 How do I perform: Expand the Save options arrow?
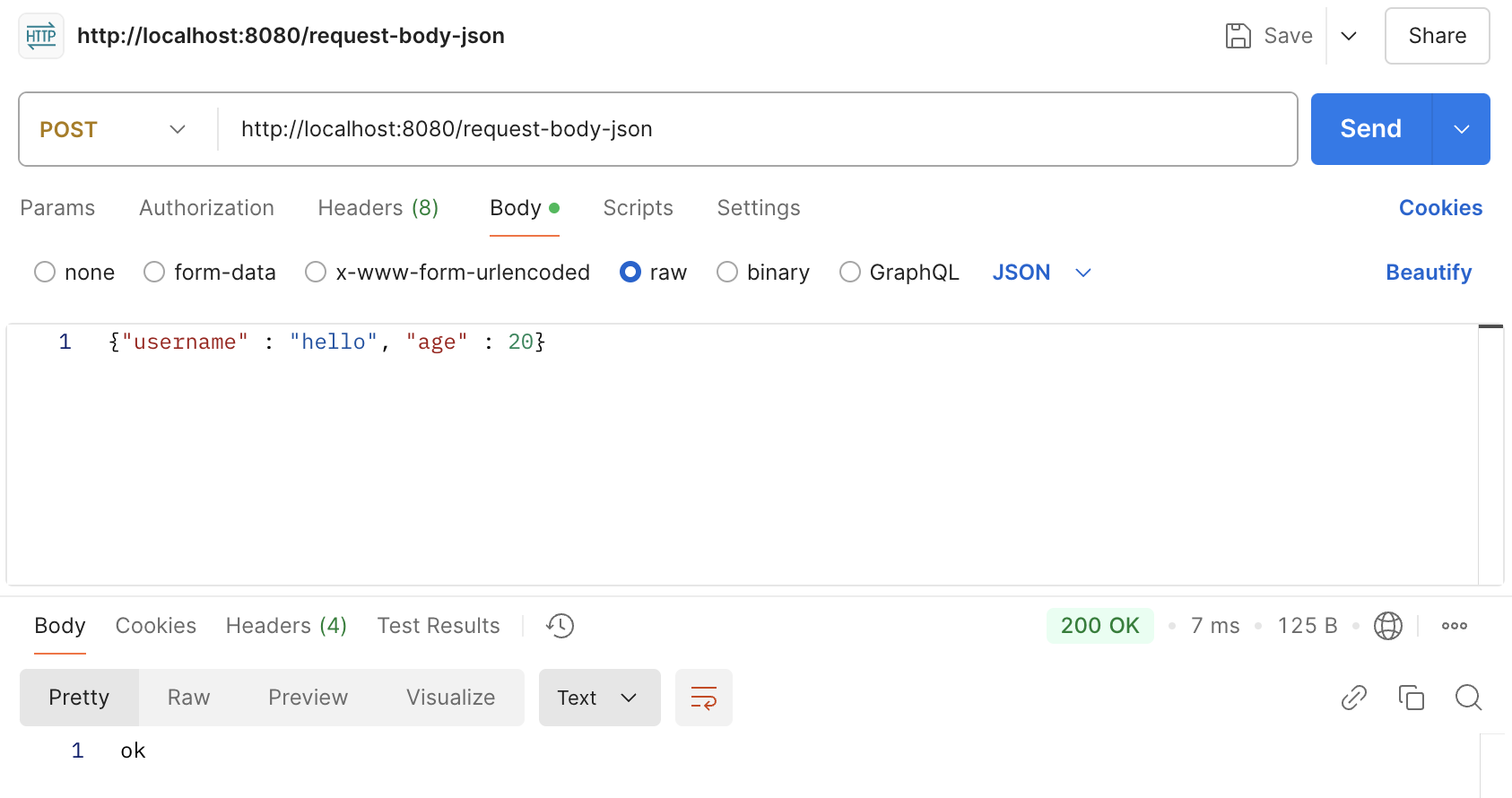pos(1349,36)
